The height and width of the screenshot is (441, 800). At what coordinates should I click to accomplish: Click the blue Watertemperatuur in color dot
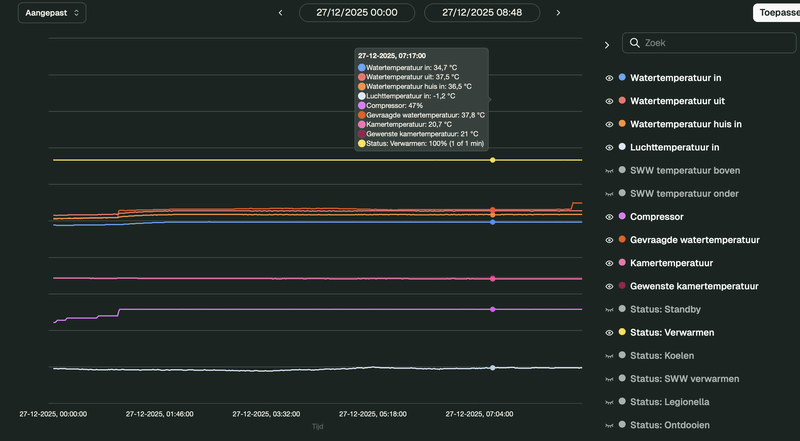tap(622, 77)
